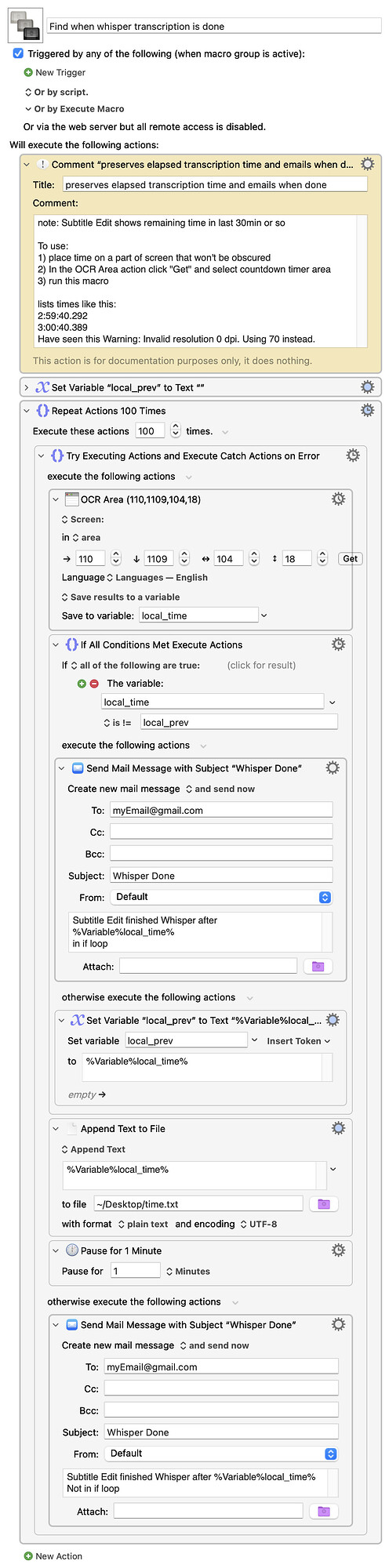Collapse the OCR Area action
This screenshot has width=389, height=1568.
coord(56,499)
